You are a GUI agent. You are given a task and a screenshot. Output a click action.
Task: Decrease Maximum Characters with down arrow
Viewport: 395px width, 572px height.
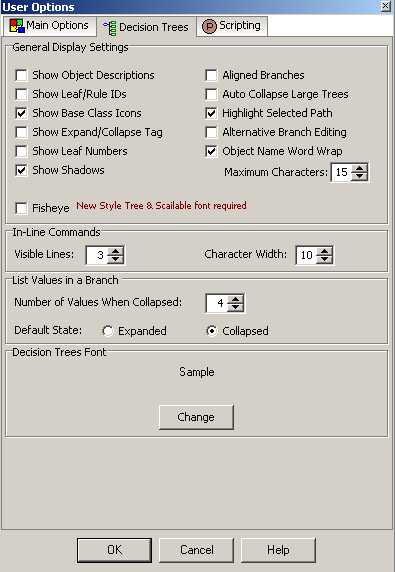[x=359, y=176]
